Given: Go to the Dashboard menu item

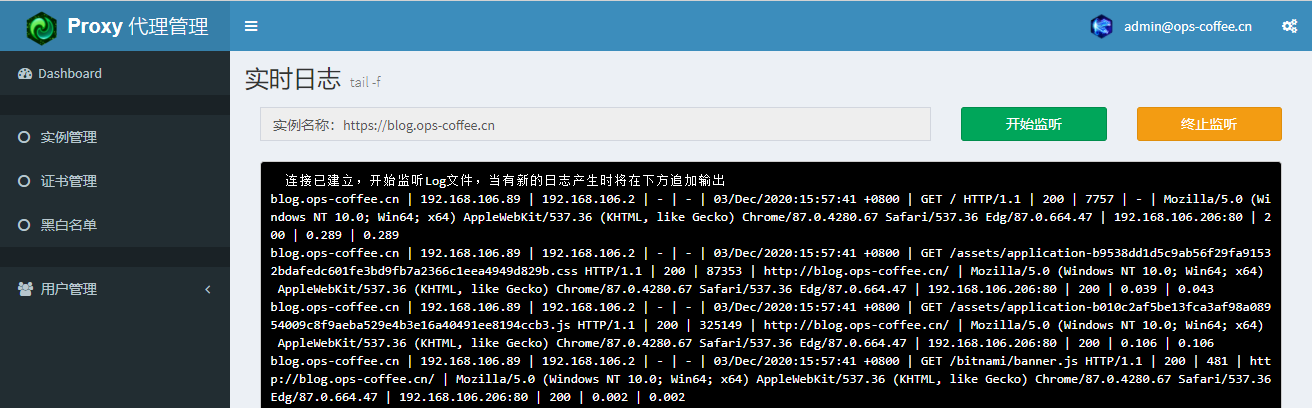Looking at the screenshot, I should 70,74.
